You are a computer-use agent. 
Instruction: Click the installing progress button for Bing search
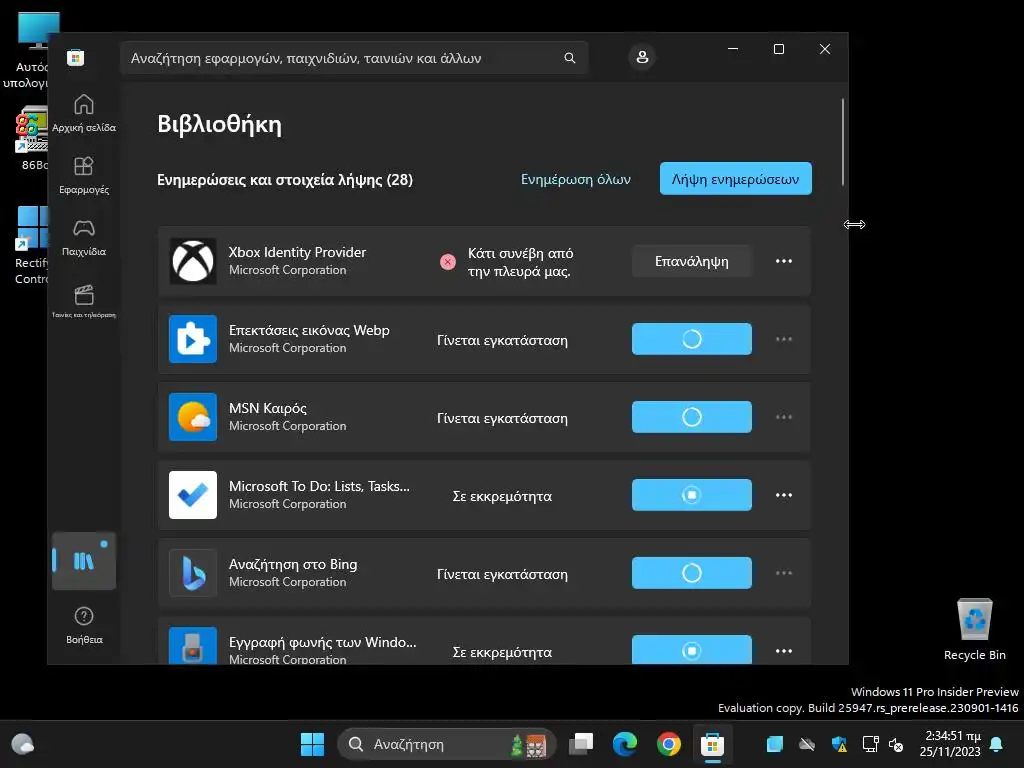point(692,573)
